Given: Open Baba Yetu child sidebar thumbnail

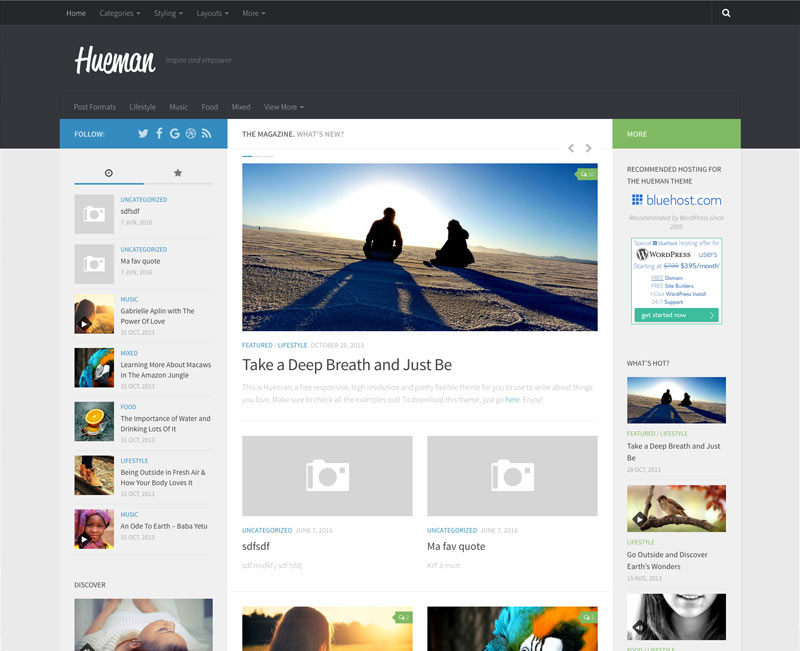Looking at the screenshot, I should [x=94, y=529].
